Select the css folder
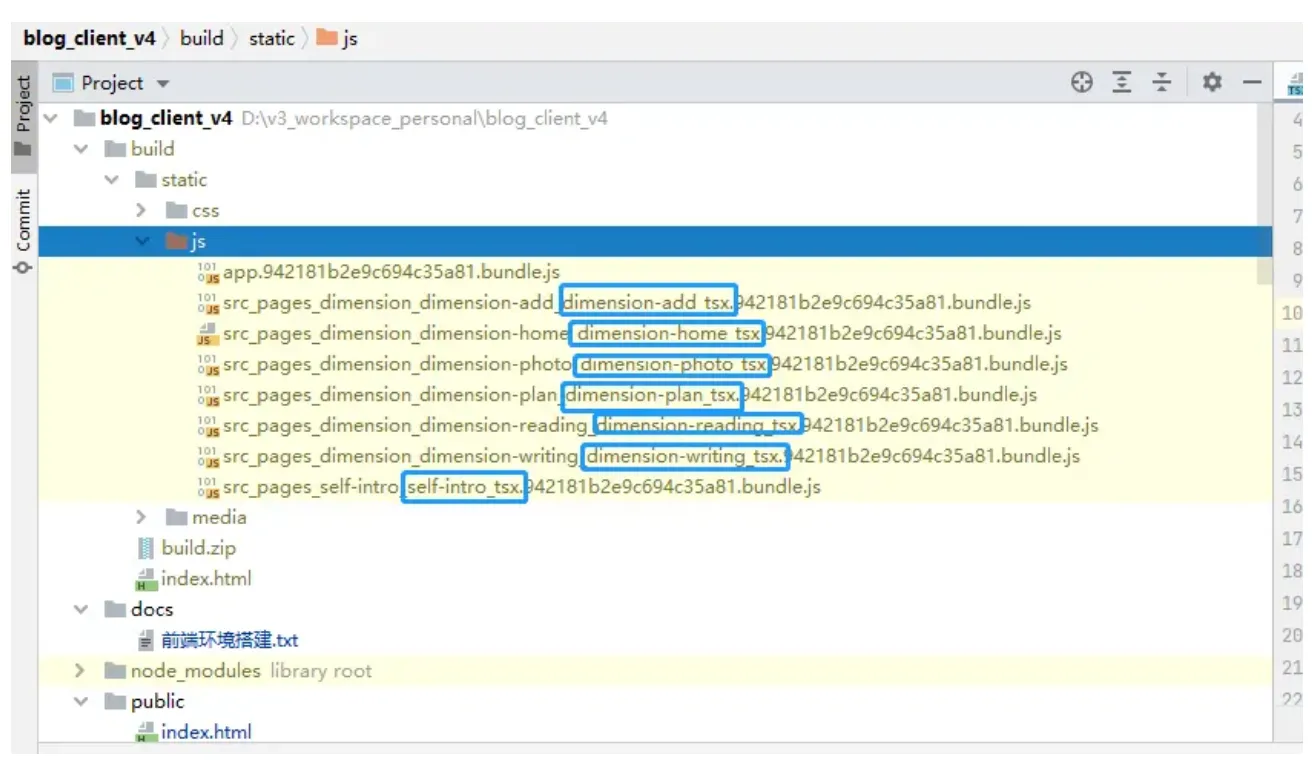The height and width of the screenshot is (764, 1312). (x=205, y=211)
